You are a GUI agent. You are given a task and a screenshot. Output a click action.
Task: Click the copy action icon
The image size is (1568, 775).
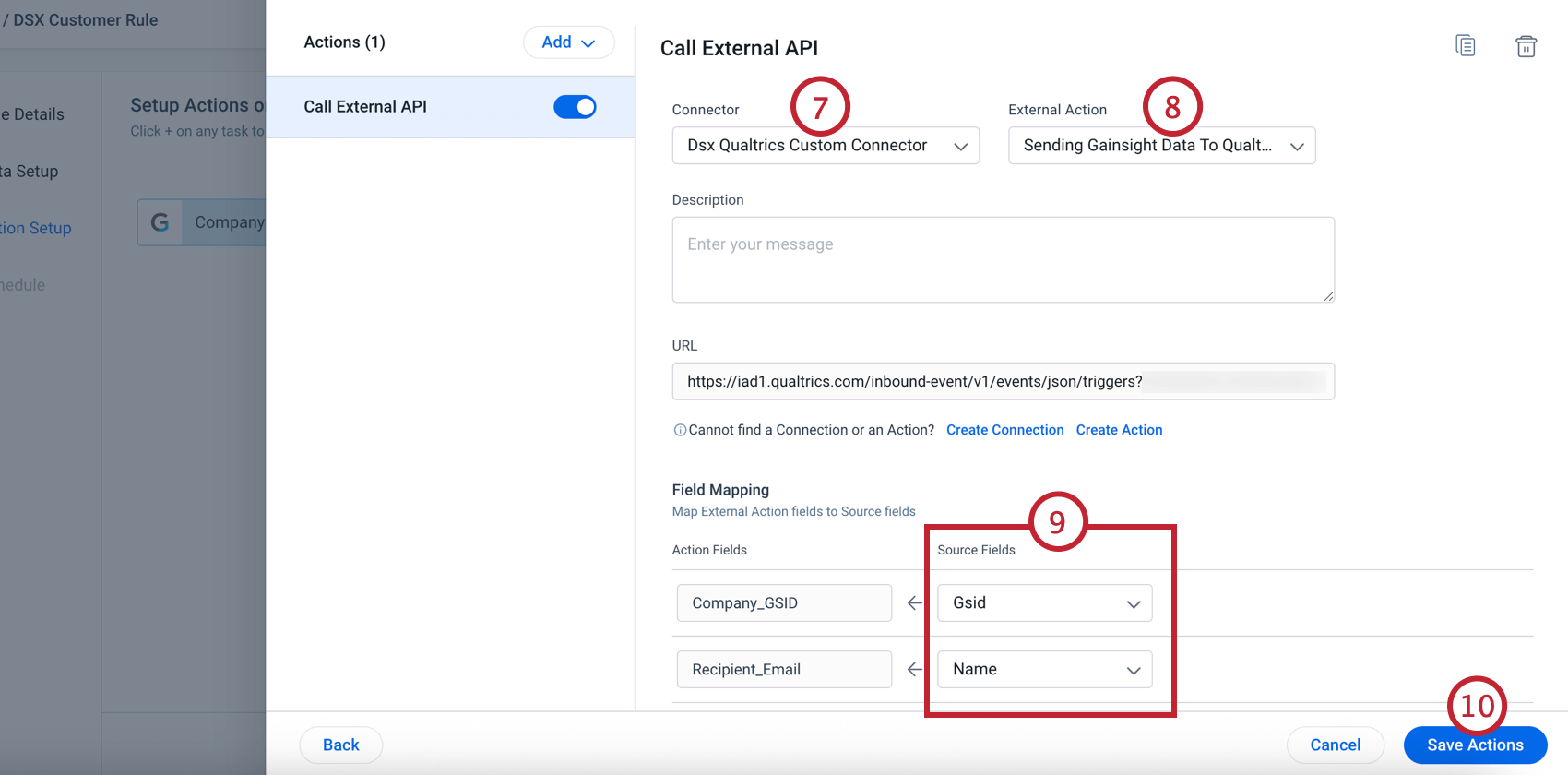pos(1465,45)
